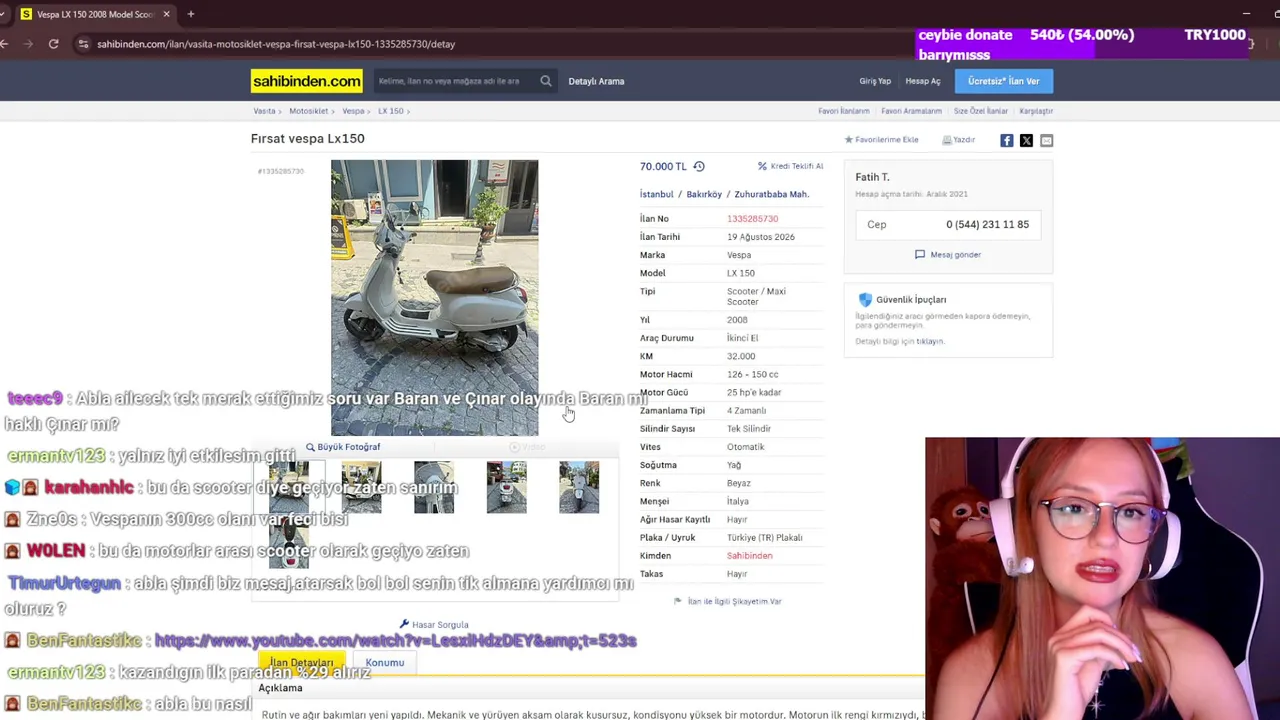Click İstanbul location link
The width and height of the screenshot is (1280, 720).
[x=656, y=194]
